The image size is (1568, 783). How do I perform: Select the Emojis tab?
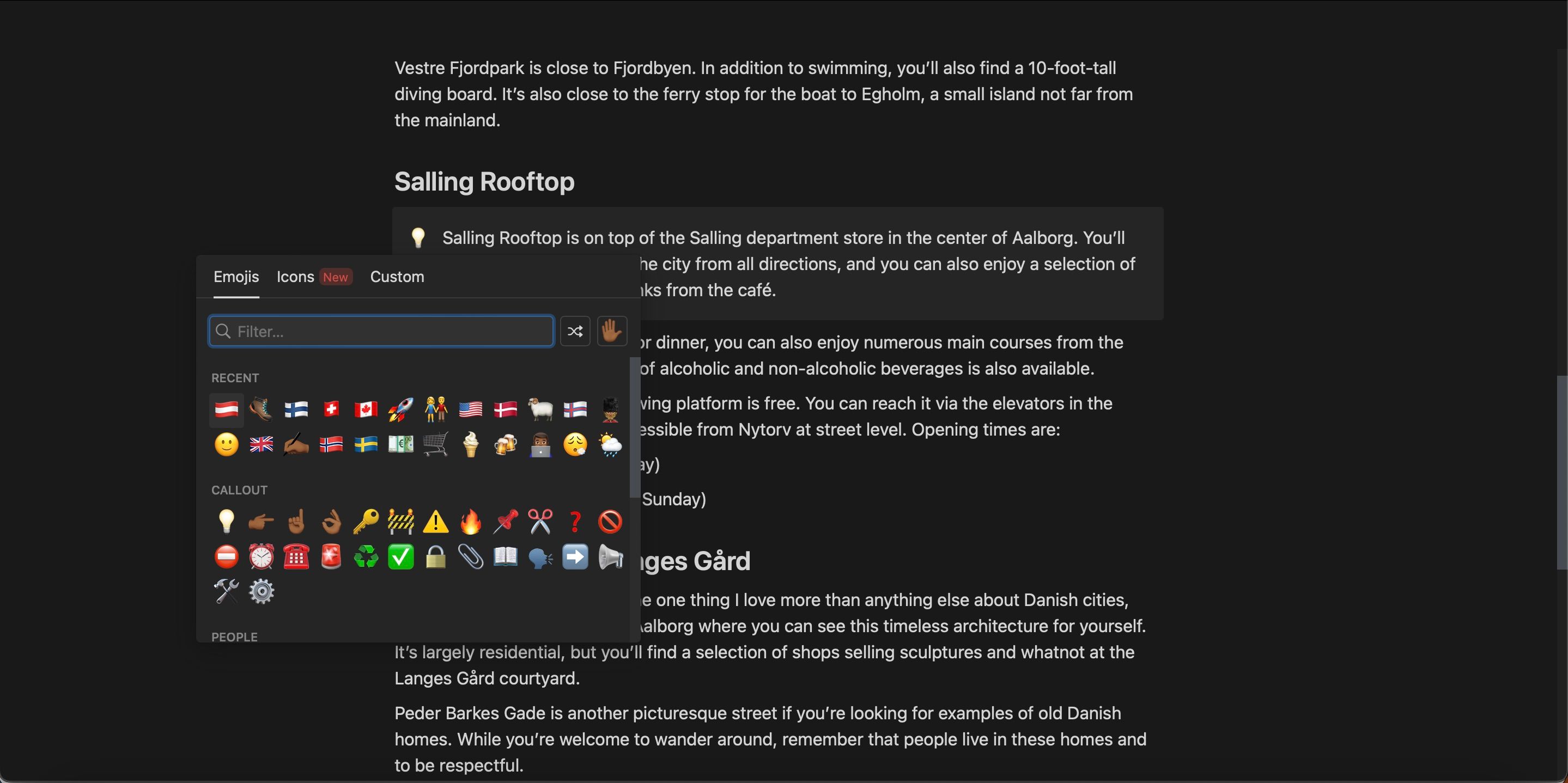tap(236, 277)
